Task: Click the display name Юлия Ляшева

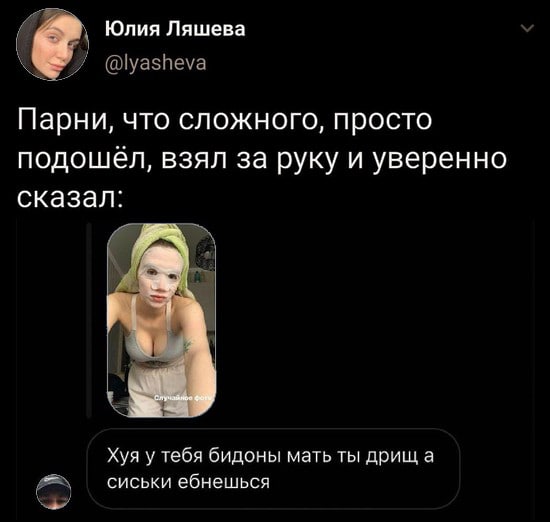Action: 175,29
